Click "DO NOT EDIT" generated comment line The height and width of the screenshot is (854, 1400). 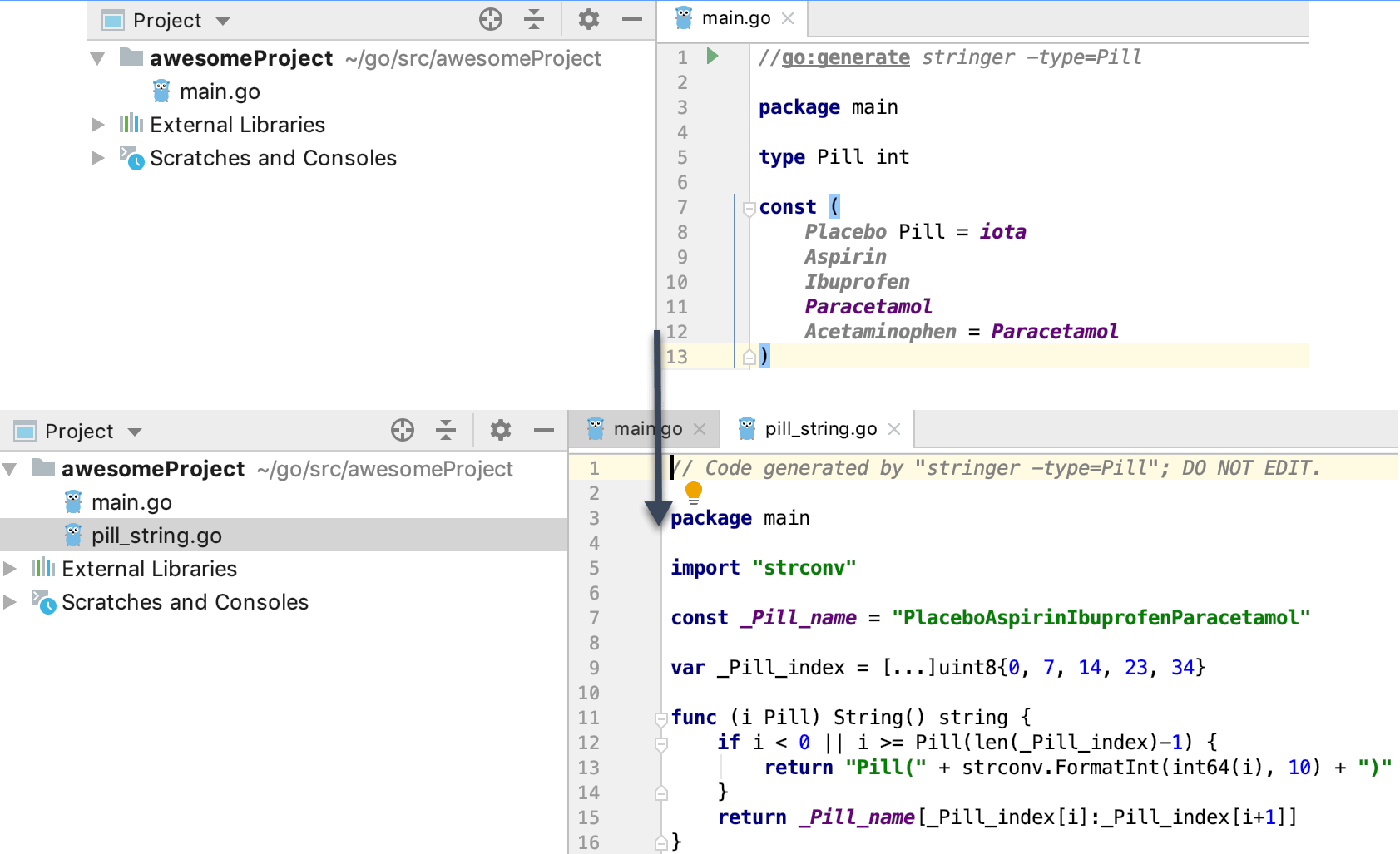997,468
